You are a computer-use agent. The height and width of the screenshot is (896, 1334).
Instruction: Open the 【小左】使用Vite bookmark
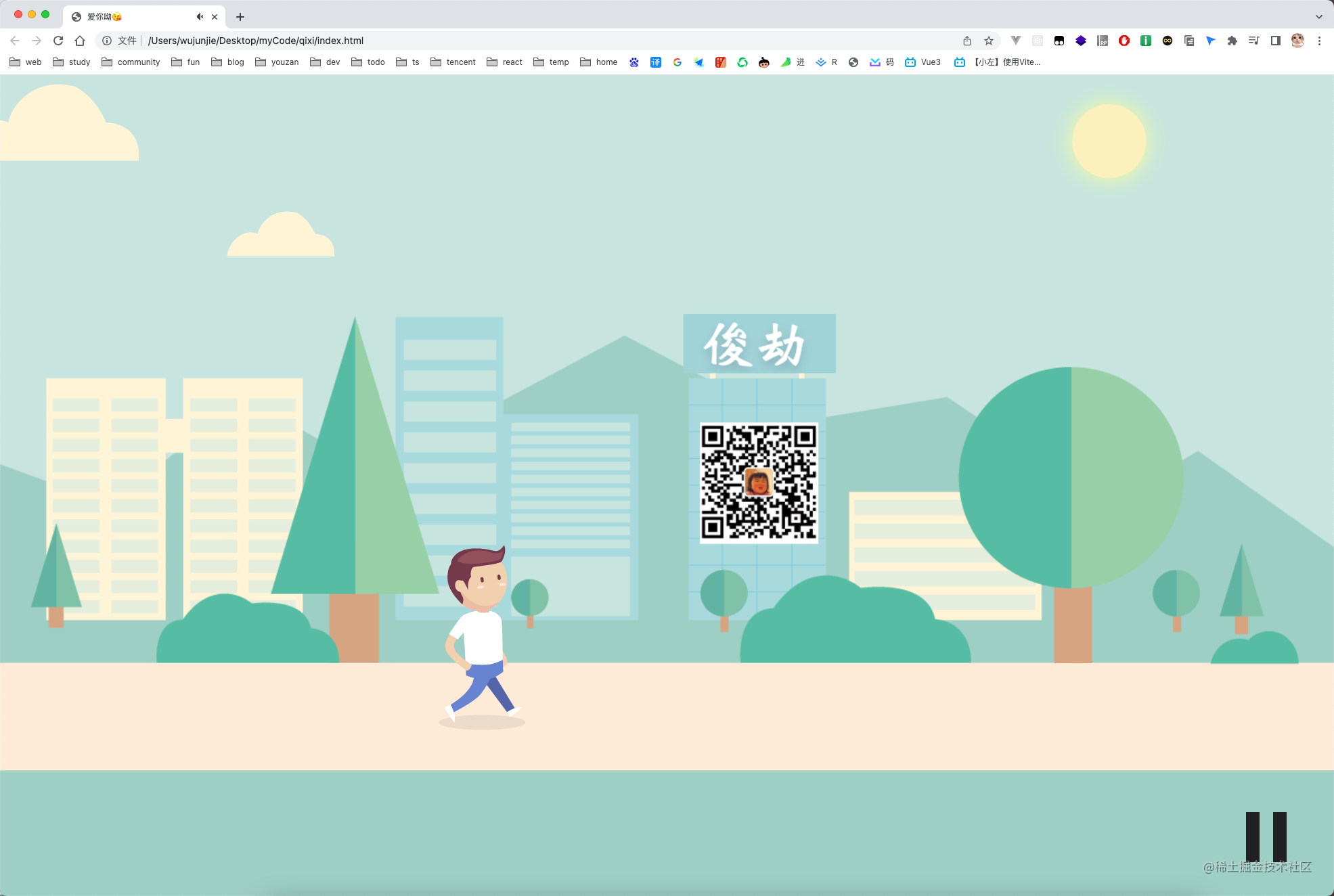[x=998, y=62]
